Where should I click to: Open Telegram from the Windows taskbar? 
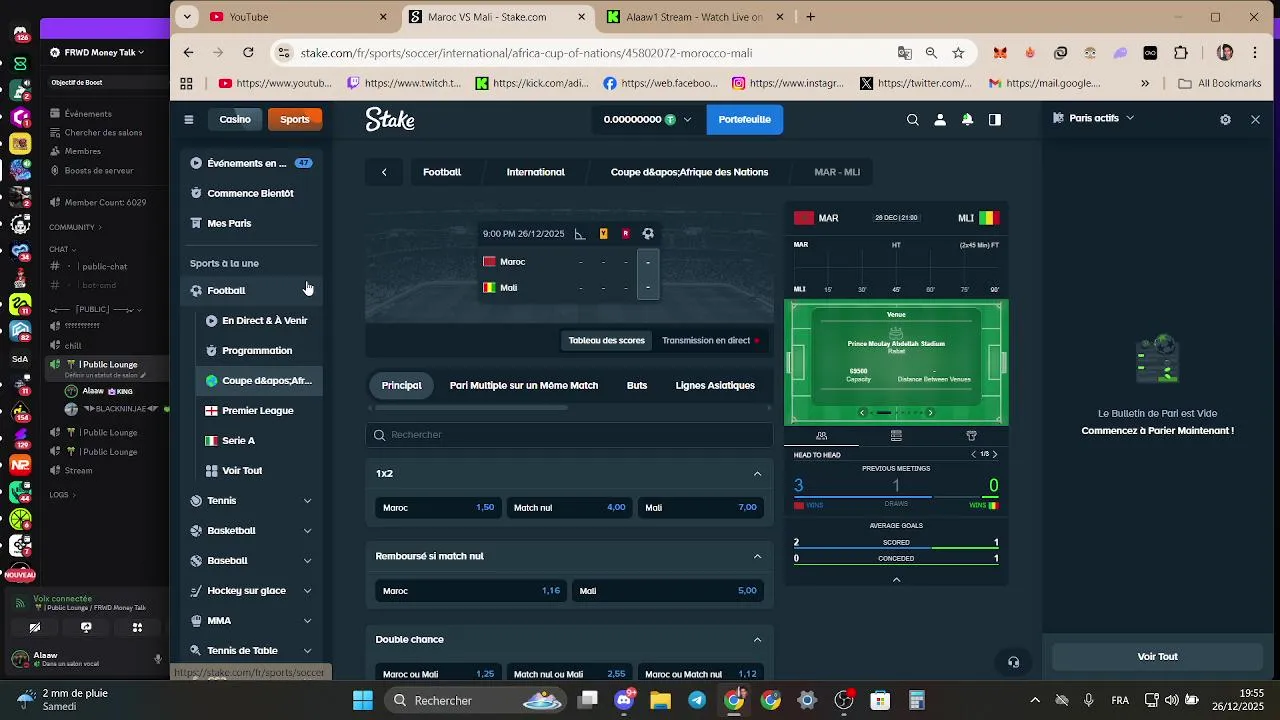(697, 700)
